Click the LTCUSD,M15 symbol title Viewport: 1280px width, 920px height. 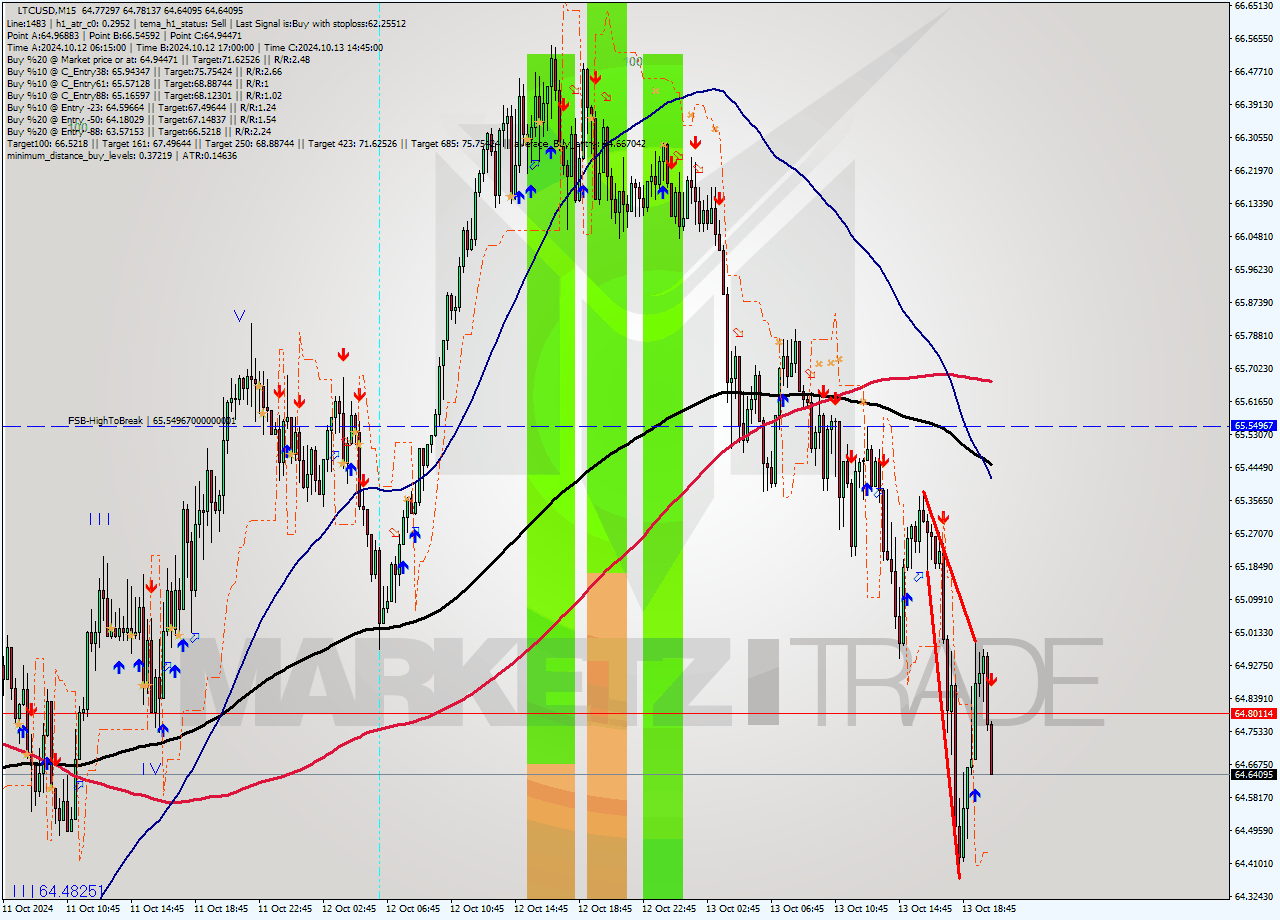[x=45, y=10]
